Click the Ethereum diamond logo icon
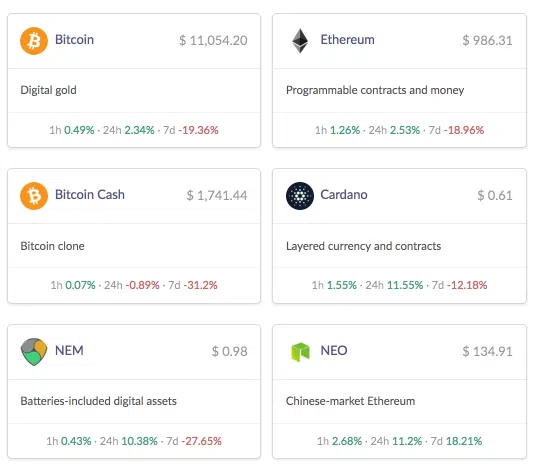 (300, 41)
